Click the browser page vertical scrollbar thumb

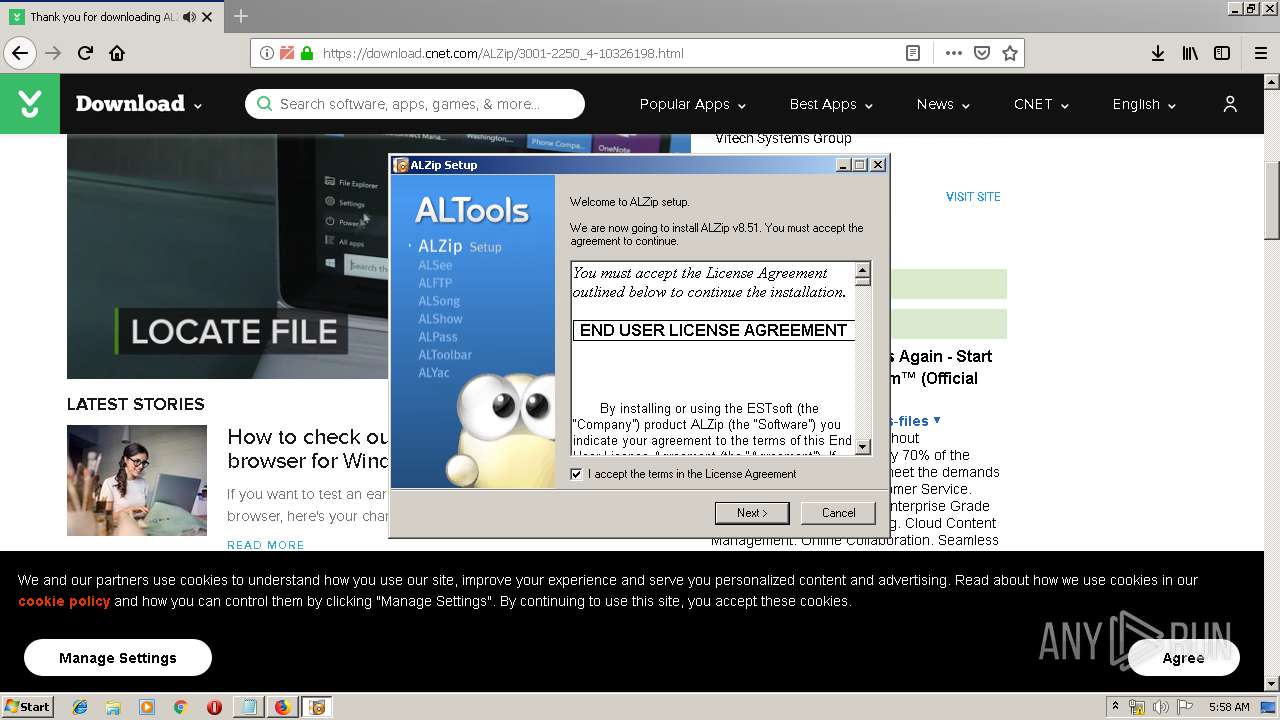coord(1271,200)
